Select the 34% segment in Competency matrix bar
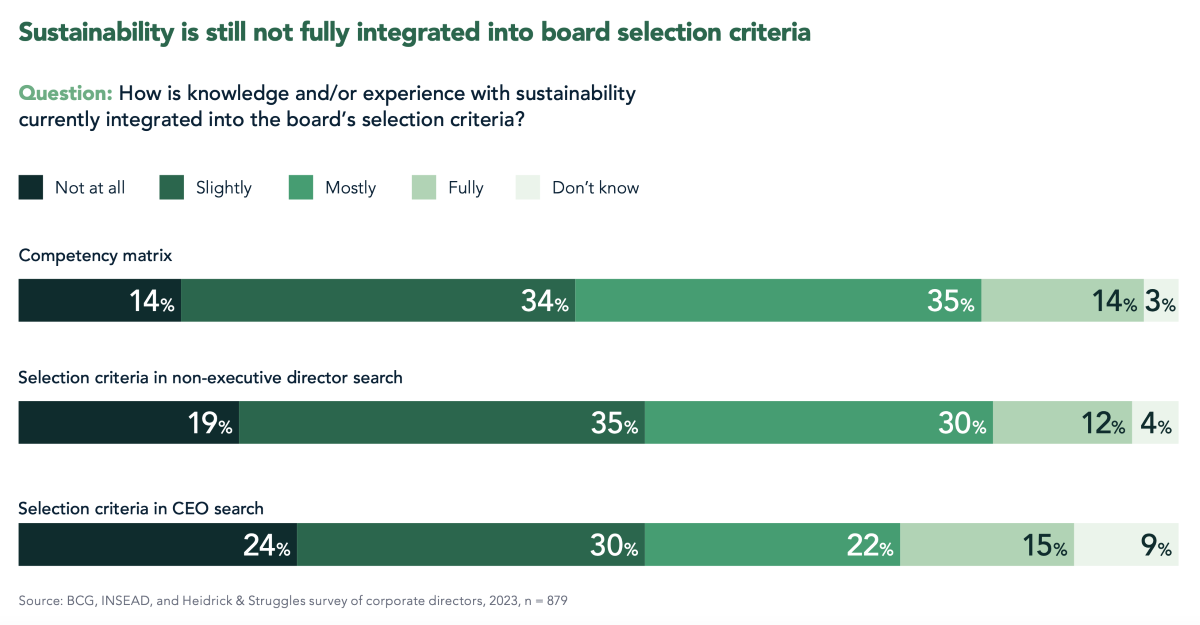 [x=378, y=301]
